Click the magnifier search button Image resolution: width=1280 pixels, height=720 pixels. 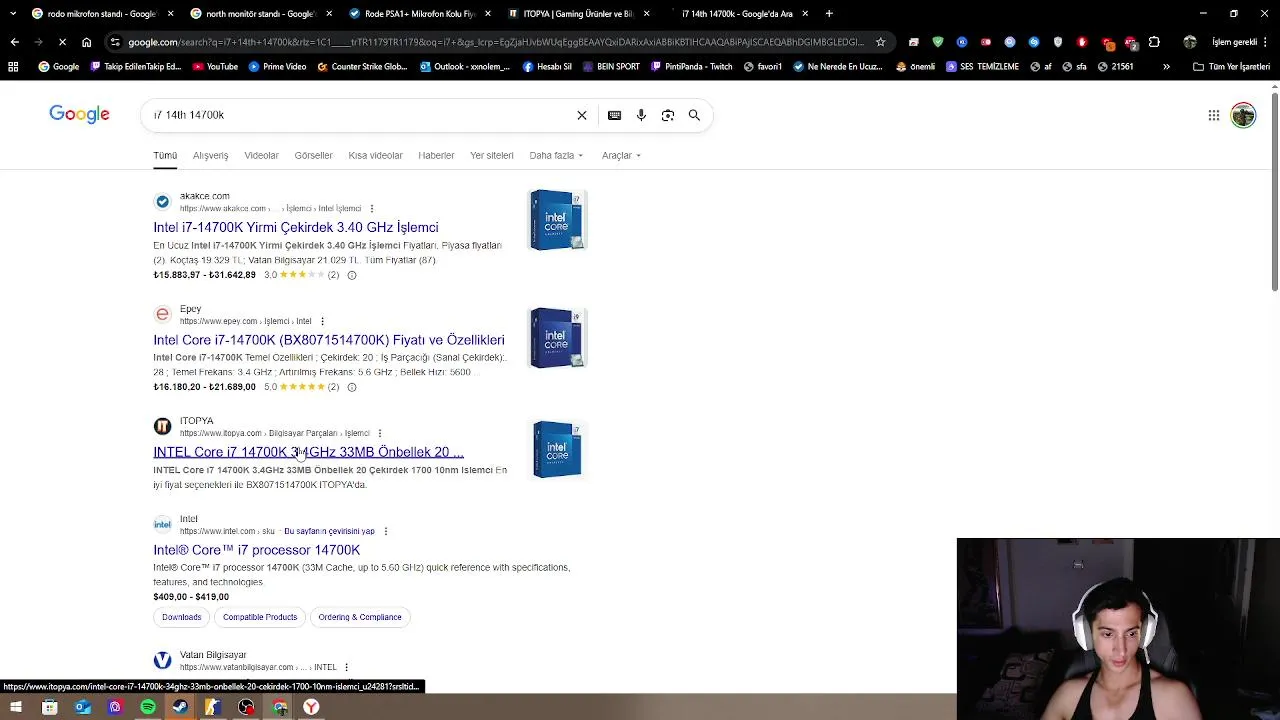[x=694, y=115]
